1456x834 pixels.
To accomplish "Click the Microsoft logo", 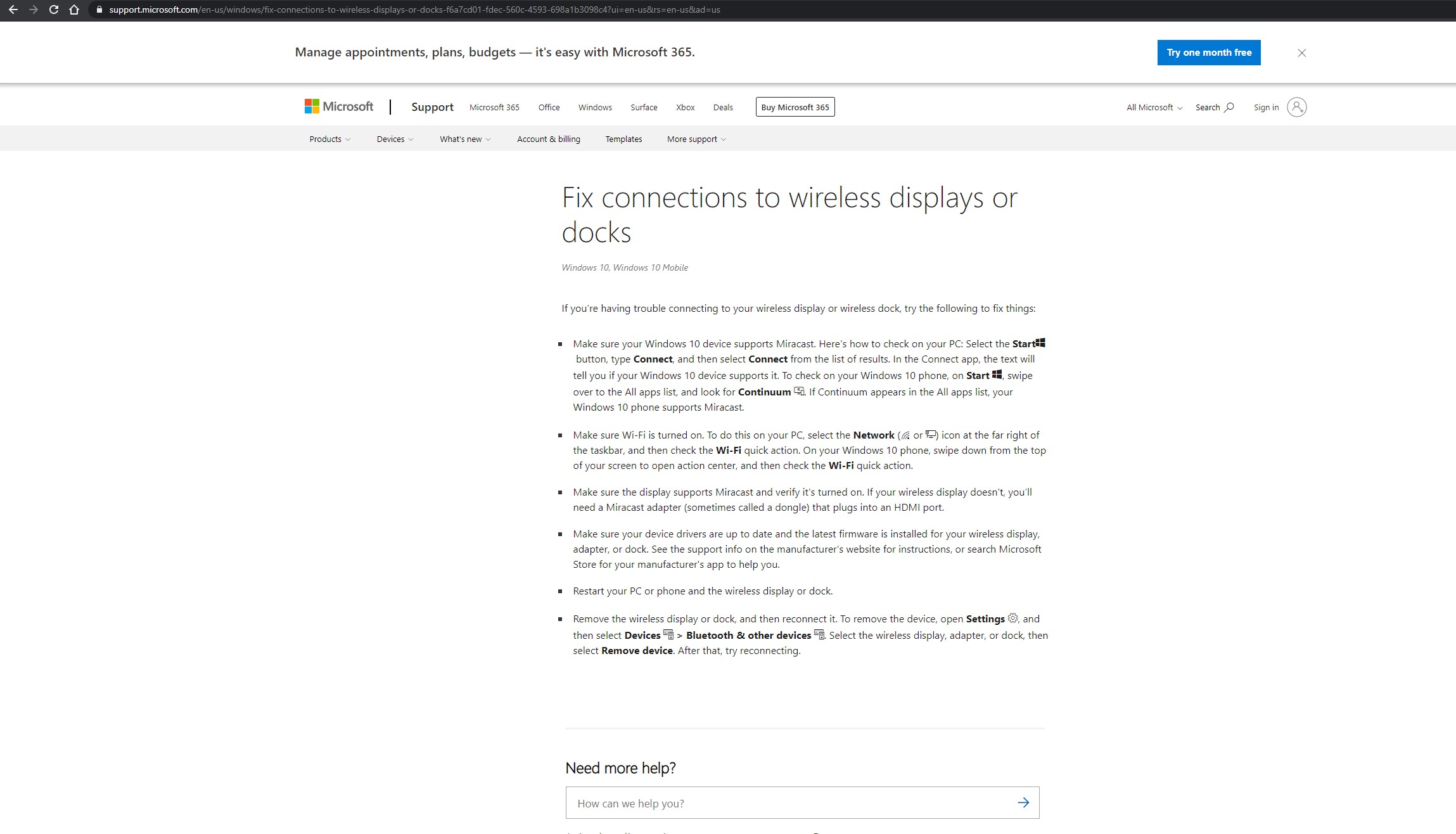I will pyautogui.click(x=339, y=106).
